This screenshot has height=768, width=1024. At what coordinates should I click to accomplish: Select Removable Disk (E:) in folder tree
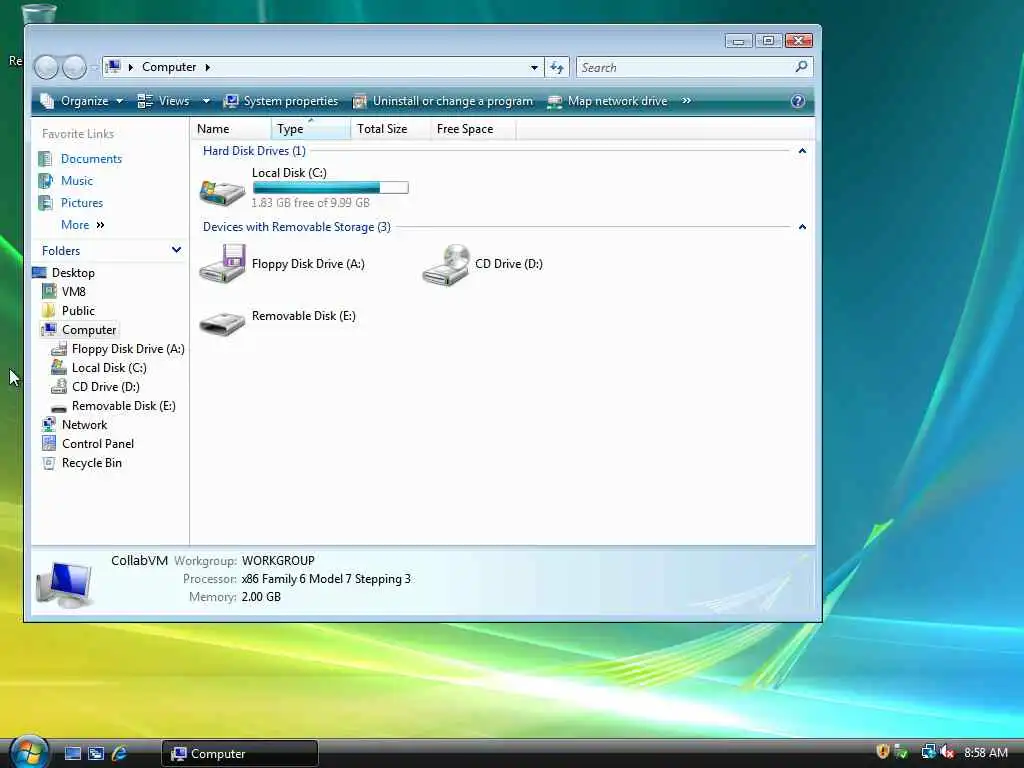[123, 406]
